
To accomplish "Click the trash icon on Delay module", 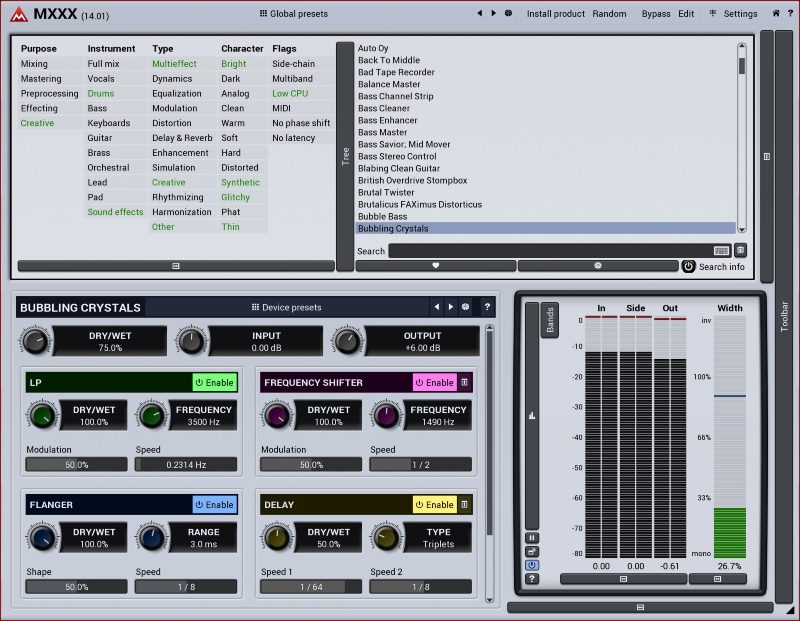I will pyautogui.click(x=465, y=505).
